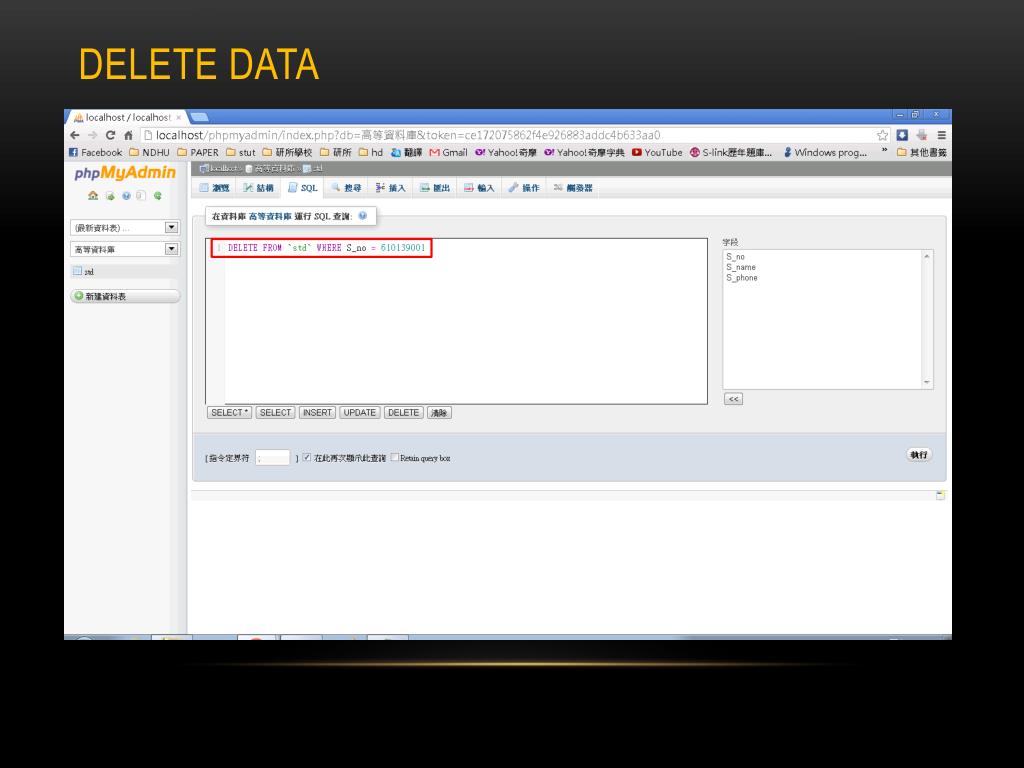The image size is (1024, 768).
Task: Click the log out icon beside home icon
Action: pyautogui.click(x=110, y=196)
